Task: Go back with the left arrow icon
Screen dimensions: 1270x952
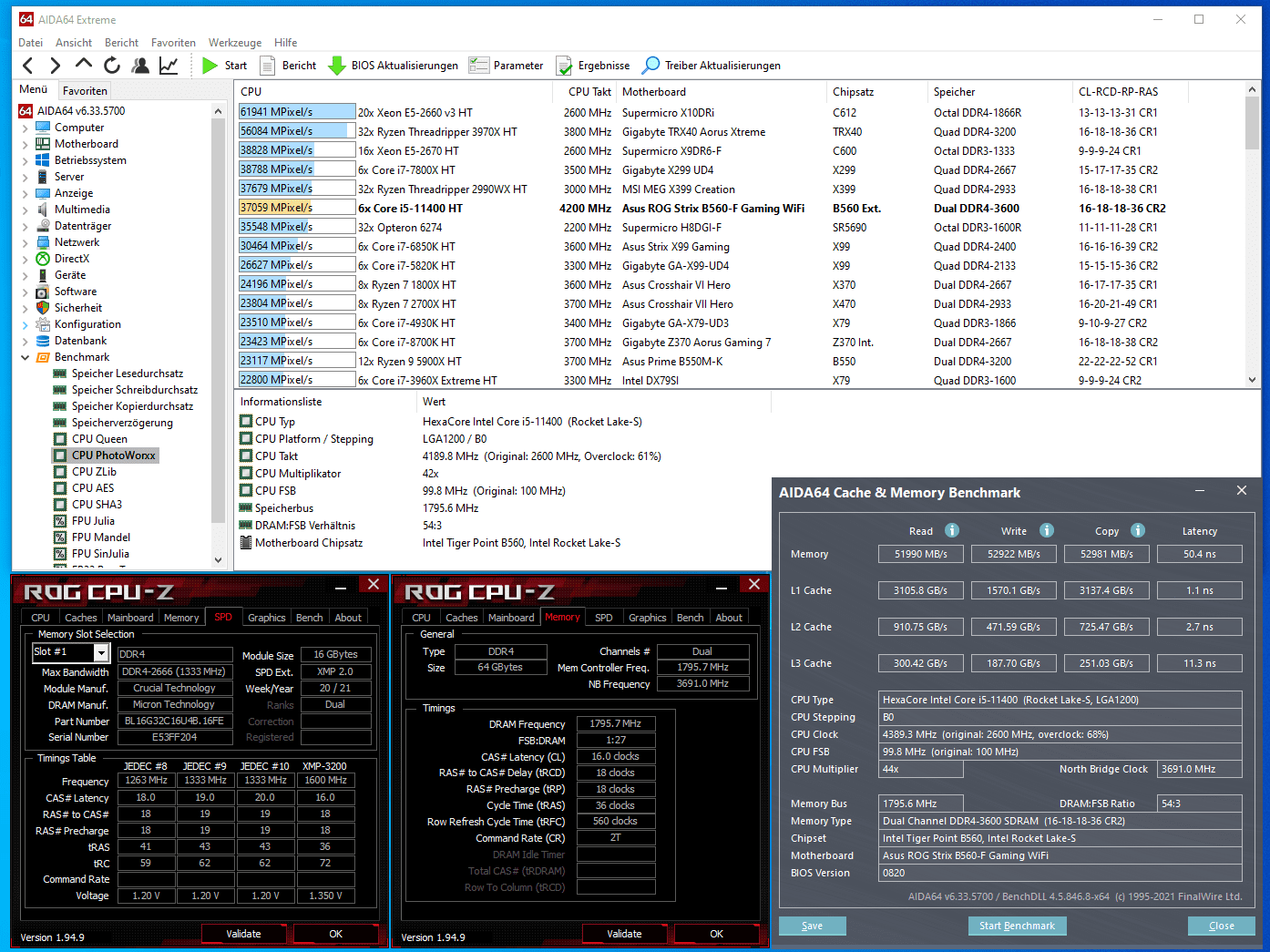Action: (x=27, y=66)
